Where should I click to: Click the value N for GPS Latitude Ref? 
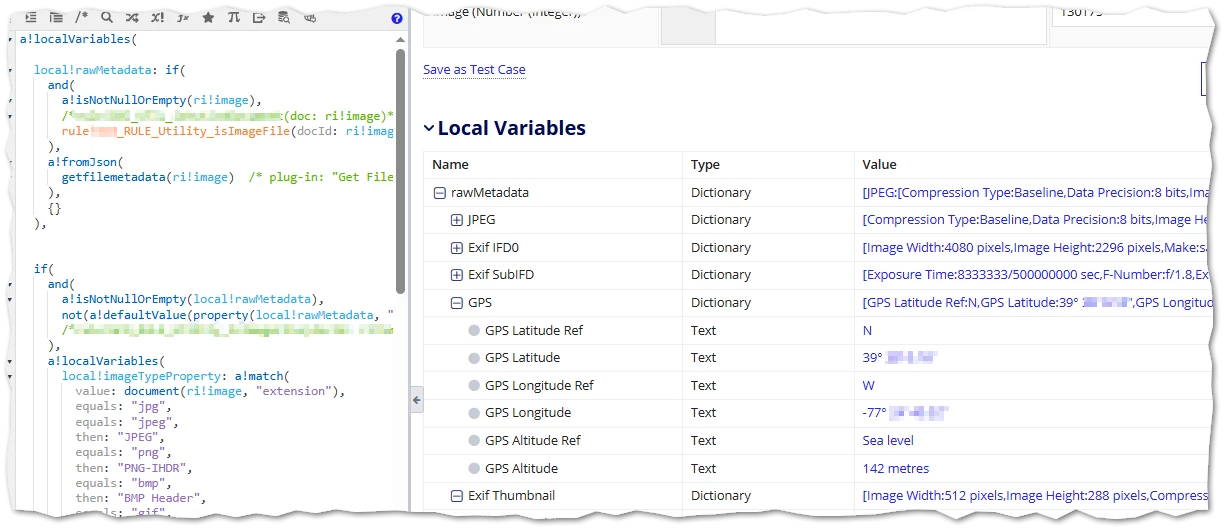point(867,330)
